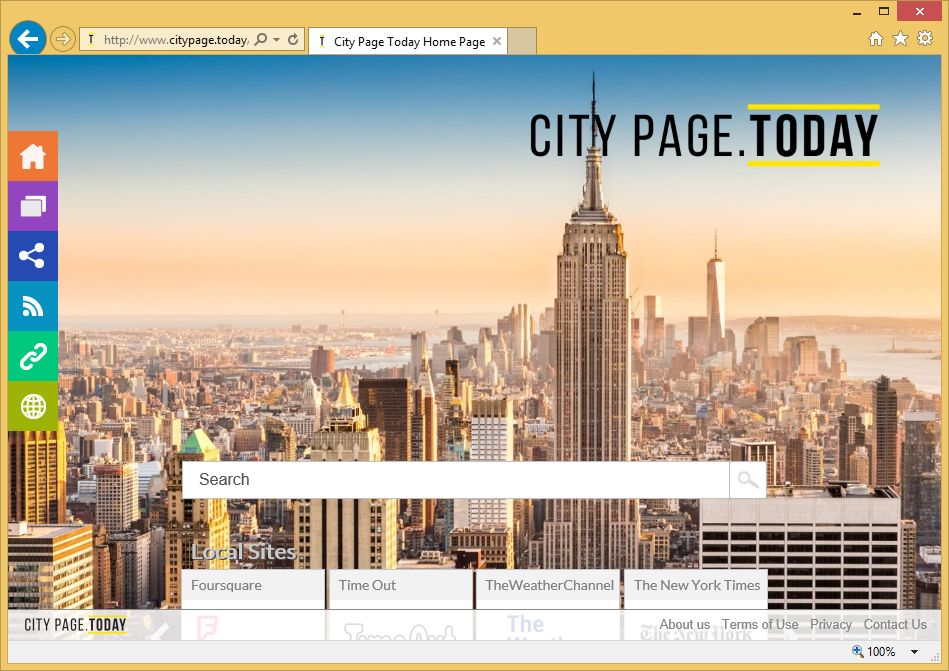Image resolution: width=949 pixels, height=671 pixels.
Task: Click the URL address bar text
Action: click(x=176, y=40)
